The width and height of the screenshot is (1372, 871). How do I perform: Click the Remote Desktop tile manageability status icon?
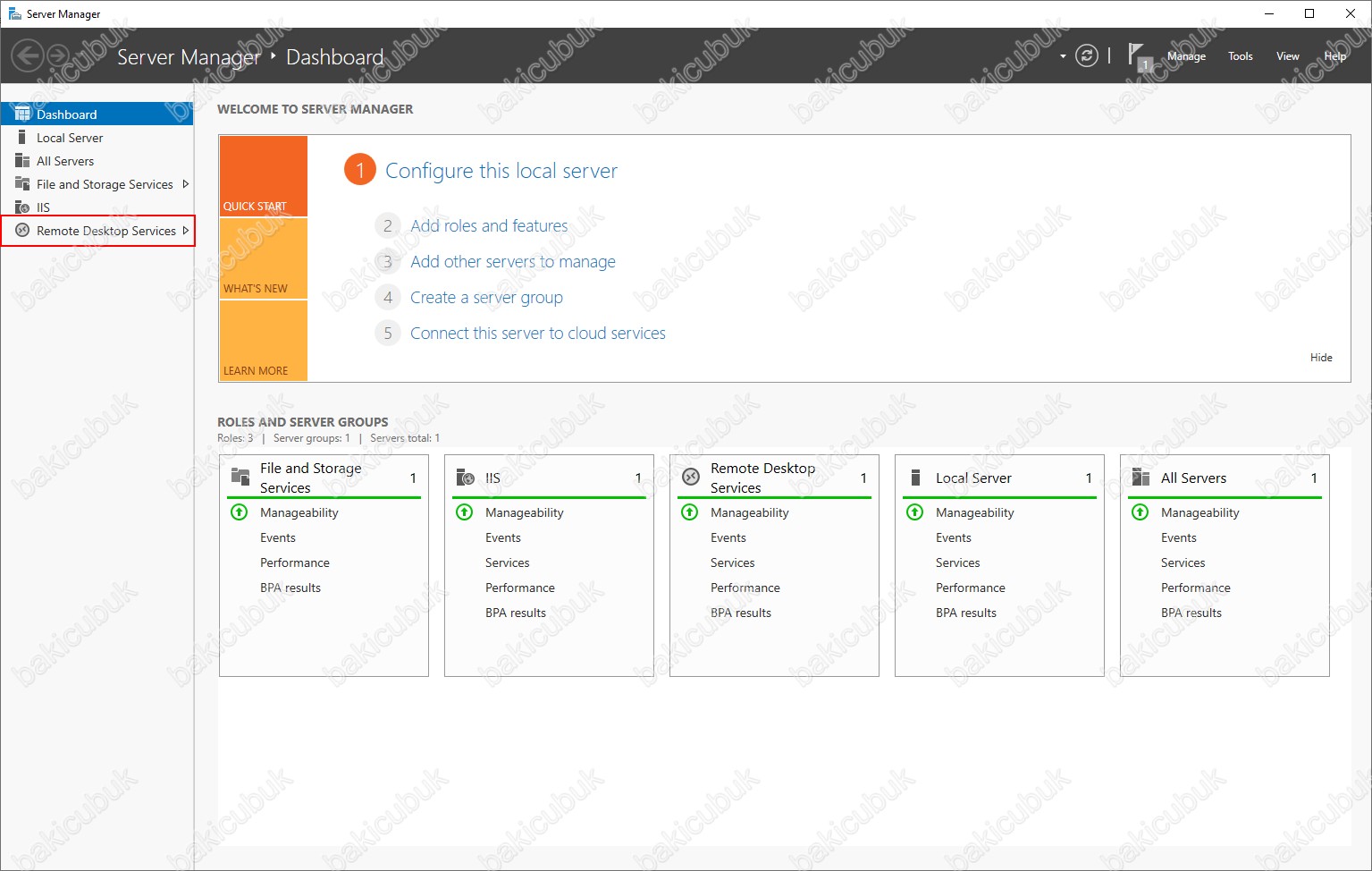pyautogui.click(x=690, y=512)
